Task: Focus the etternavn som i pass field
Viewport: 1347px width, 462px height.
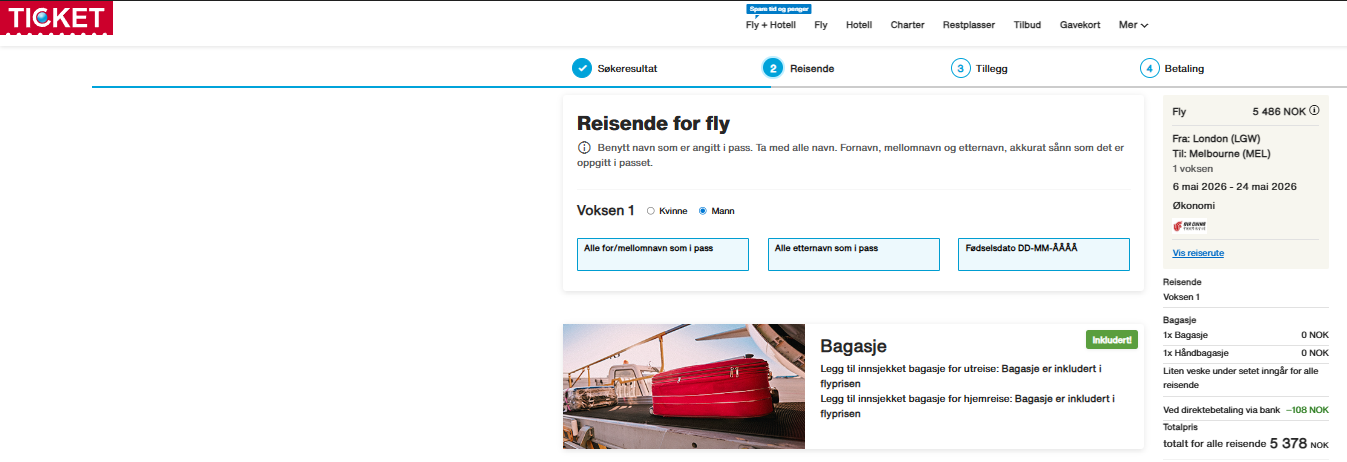Action: click(x=854, y=254)
